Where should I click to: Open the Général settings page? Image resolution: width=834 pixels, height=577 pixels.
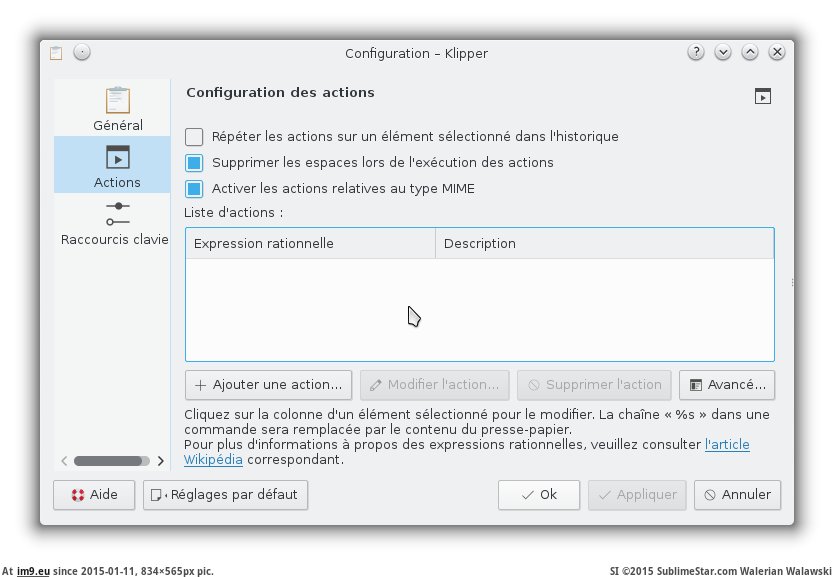point(118,109)
